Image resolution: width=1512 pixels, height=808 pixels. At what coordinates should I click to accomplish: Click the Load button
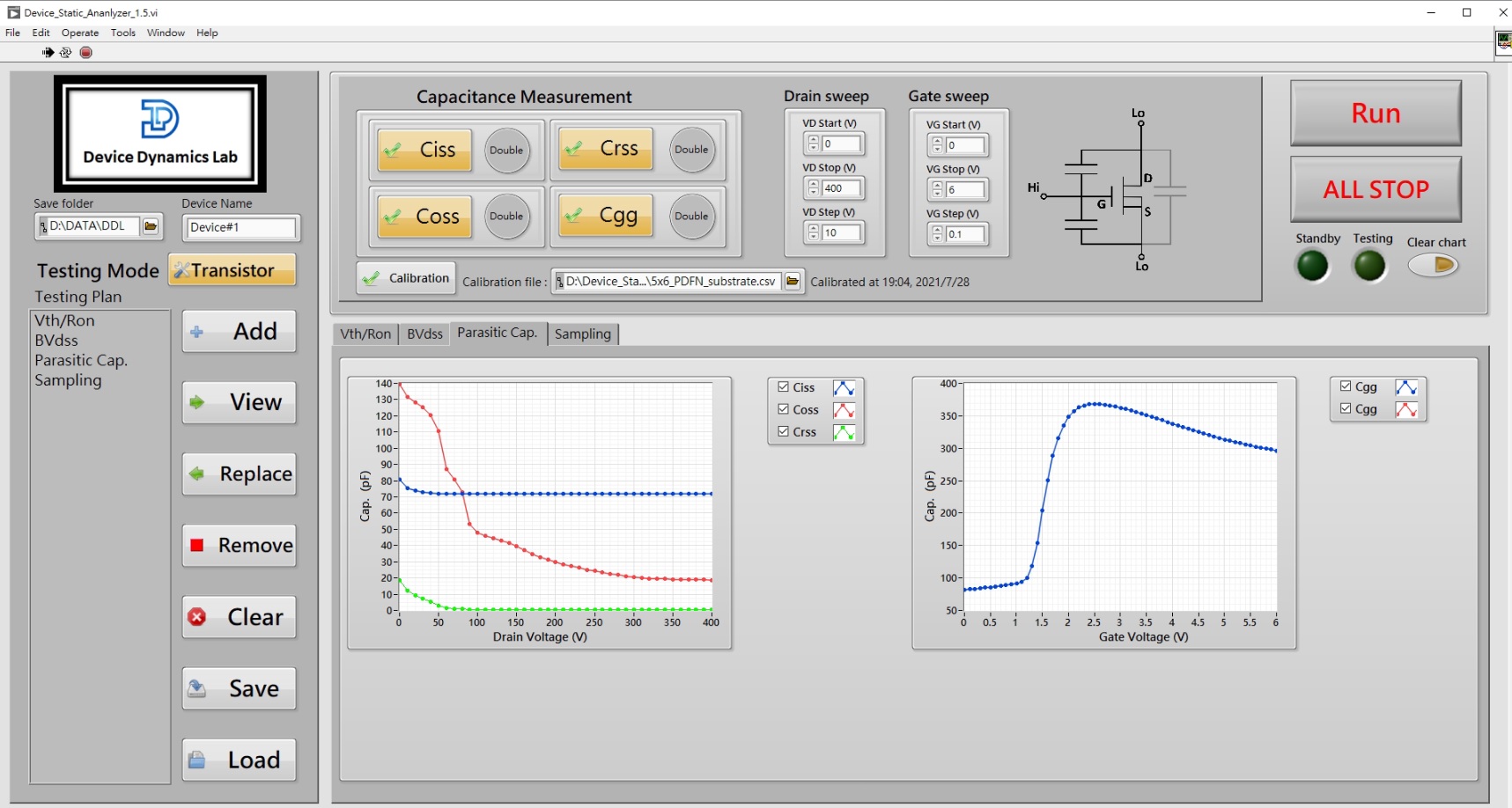tap(239, 759)
